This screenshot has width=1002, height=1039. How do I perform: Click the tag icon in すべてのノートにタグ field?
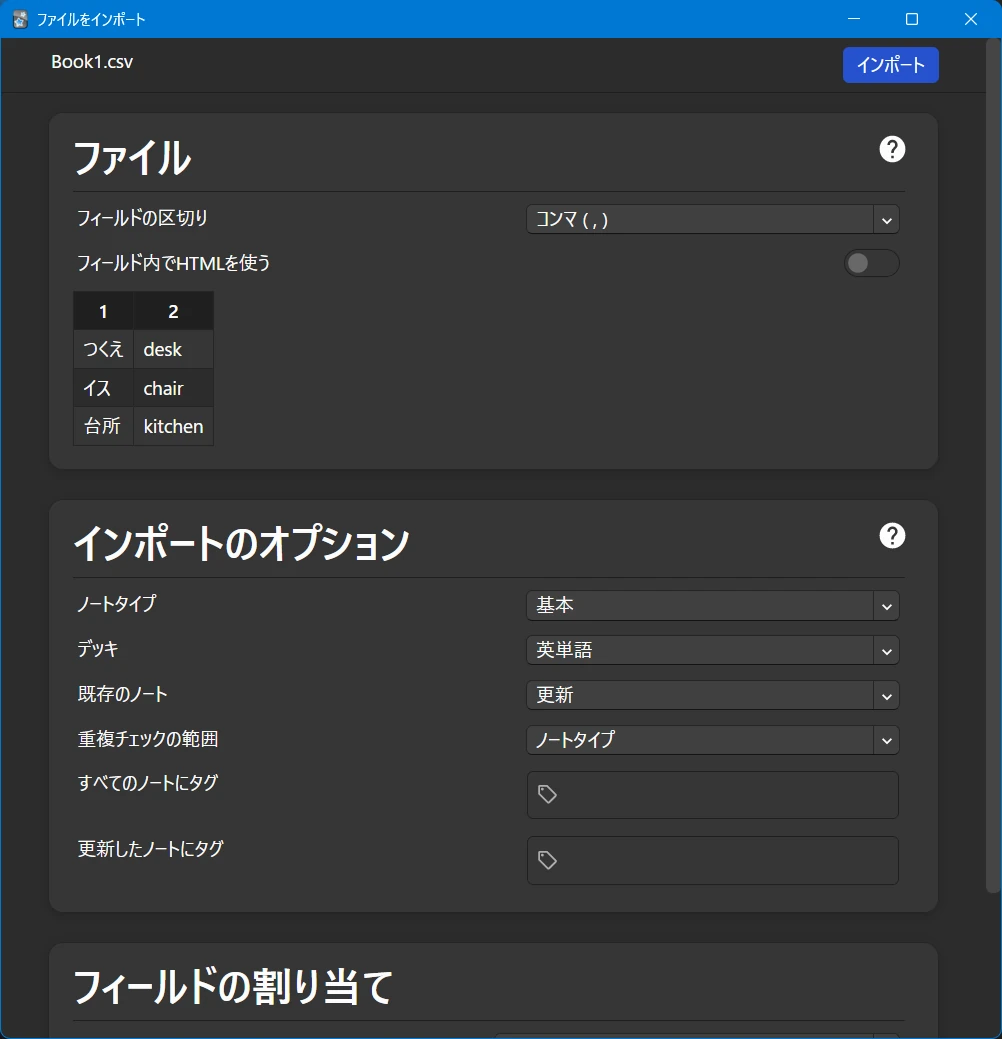tap(547, 794)
